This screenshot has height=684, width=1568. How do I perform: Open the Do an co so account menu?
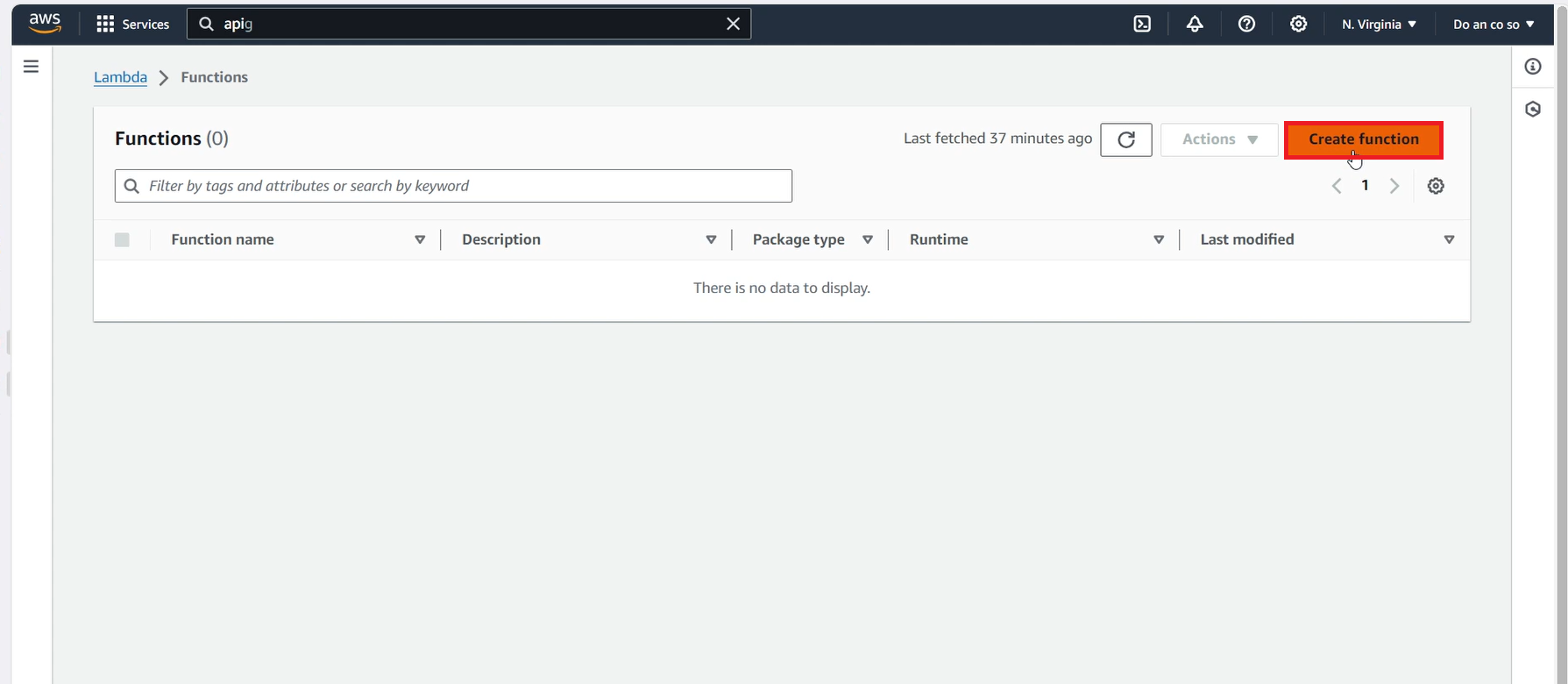tap(1494, 24)
